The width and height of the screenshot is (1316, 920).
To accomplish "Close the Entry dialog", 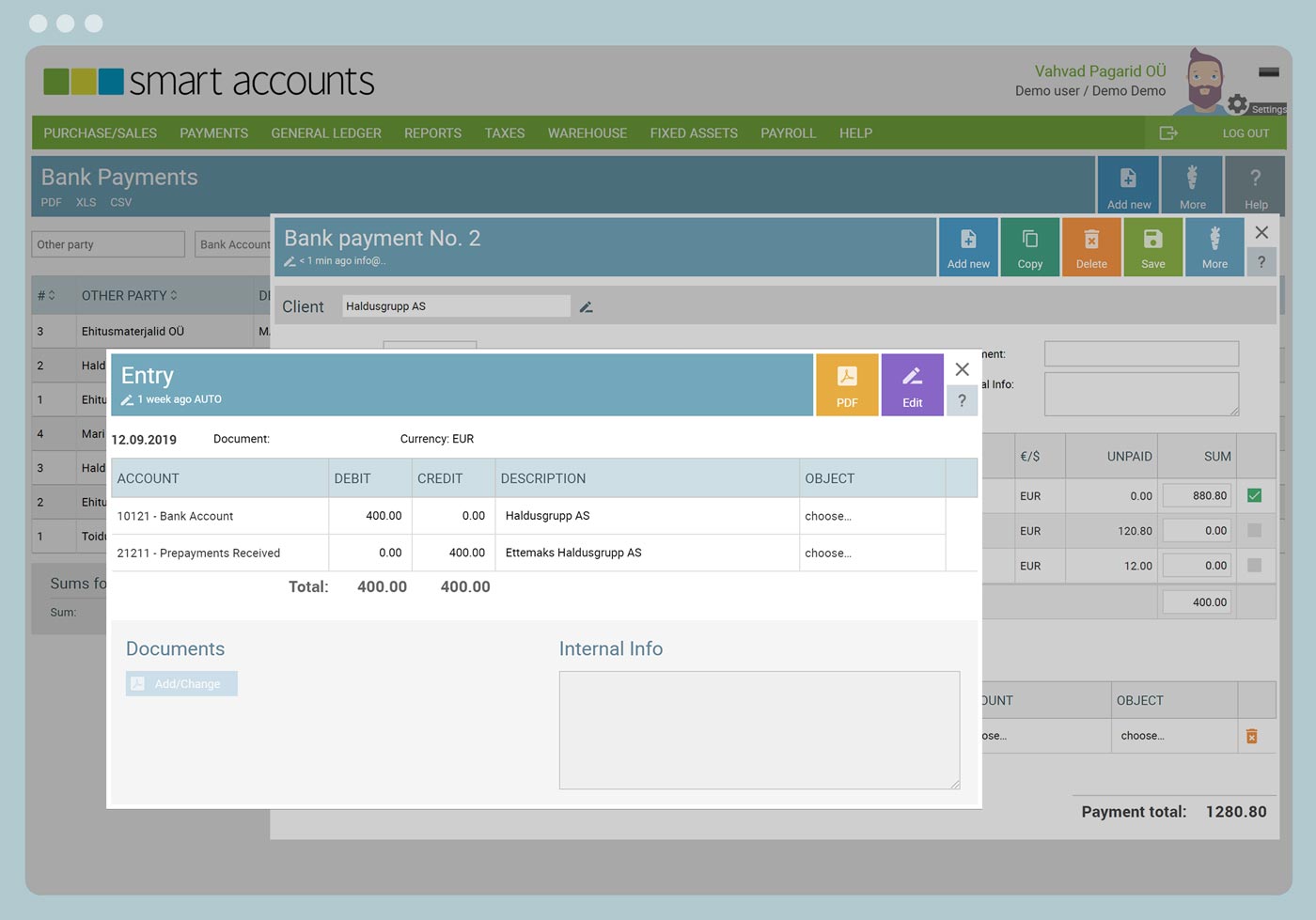I will click(962, 369).
